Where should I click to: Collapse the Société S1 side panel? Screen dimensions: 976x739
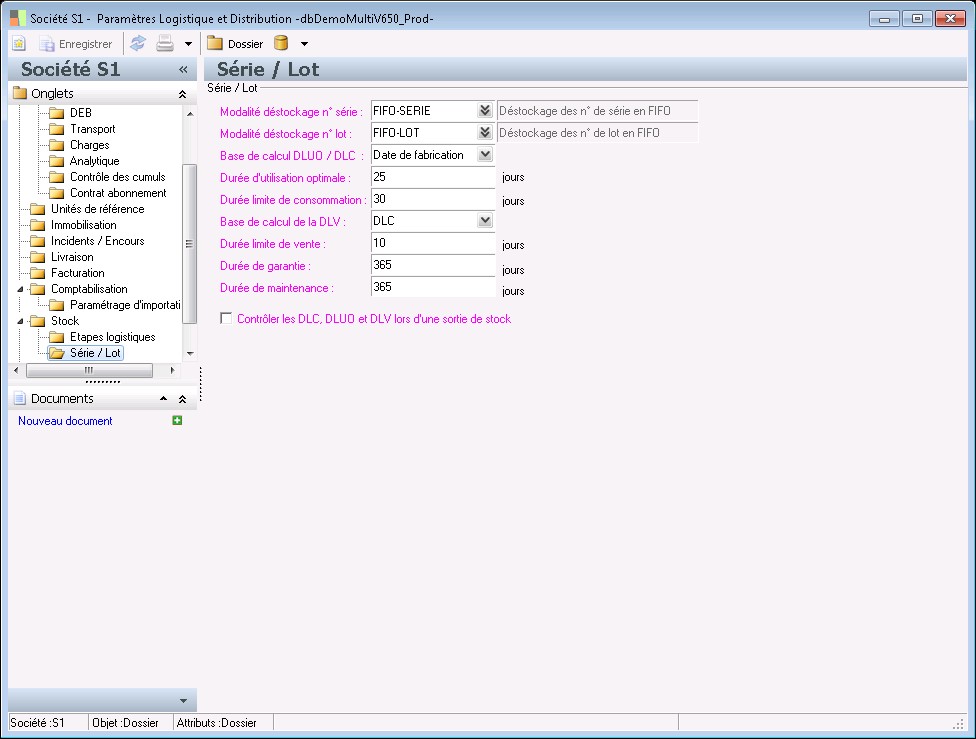(183, 70)
